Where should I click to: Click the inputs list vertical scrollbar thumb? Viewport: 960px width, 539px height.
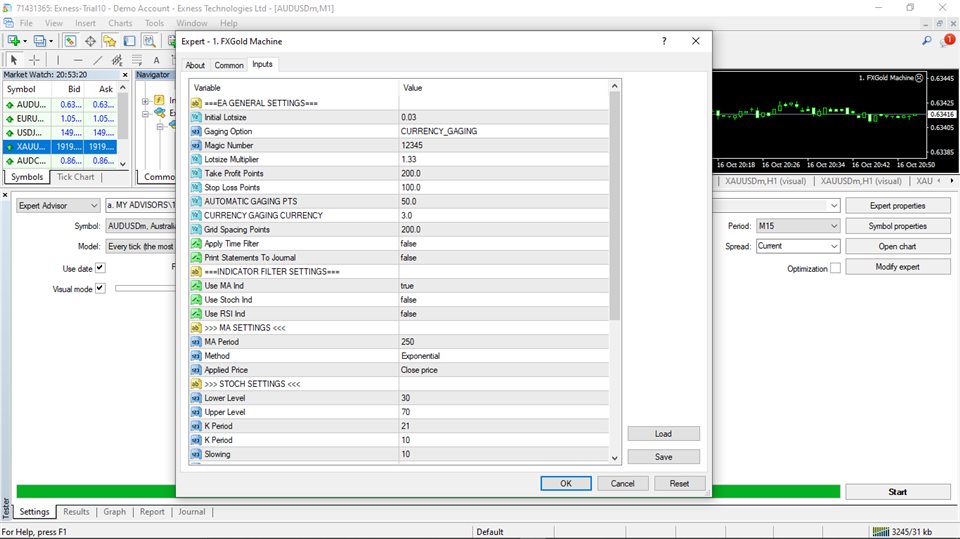(615, 206)
